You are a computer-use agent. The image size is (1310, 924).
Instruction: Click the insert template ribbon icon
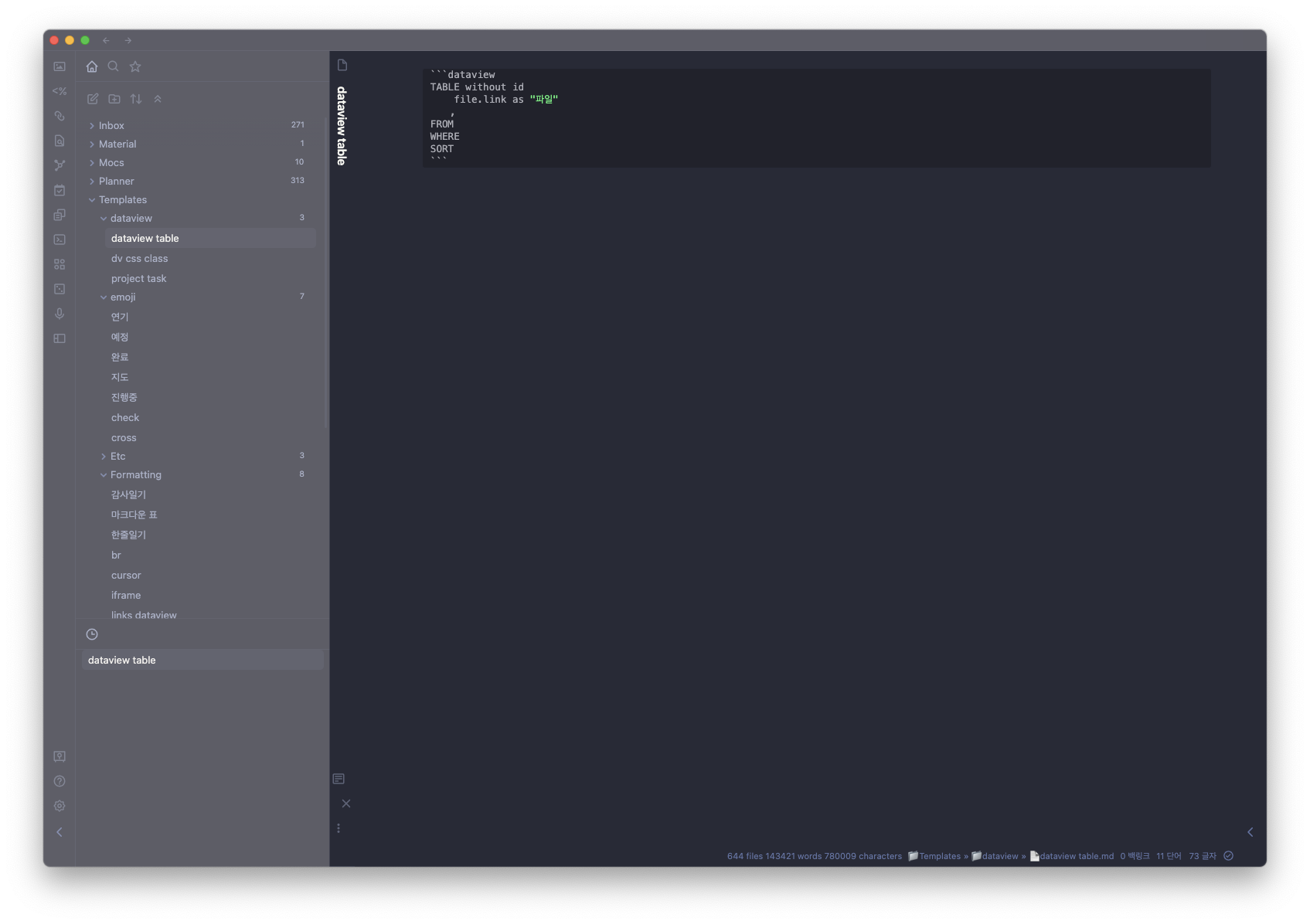tap(60, 215)
